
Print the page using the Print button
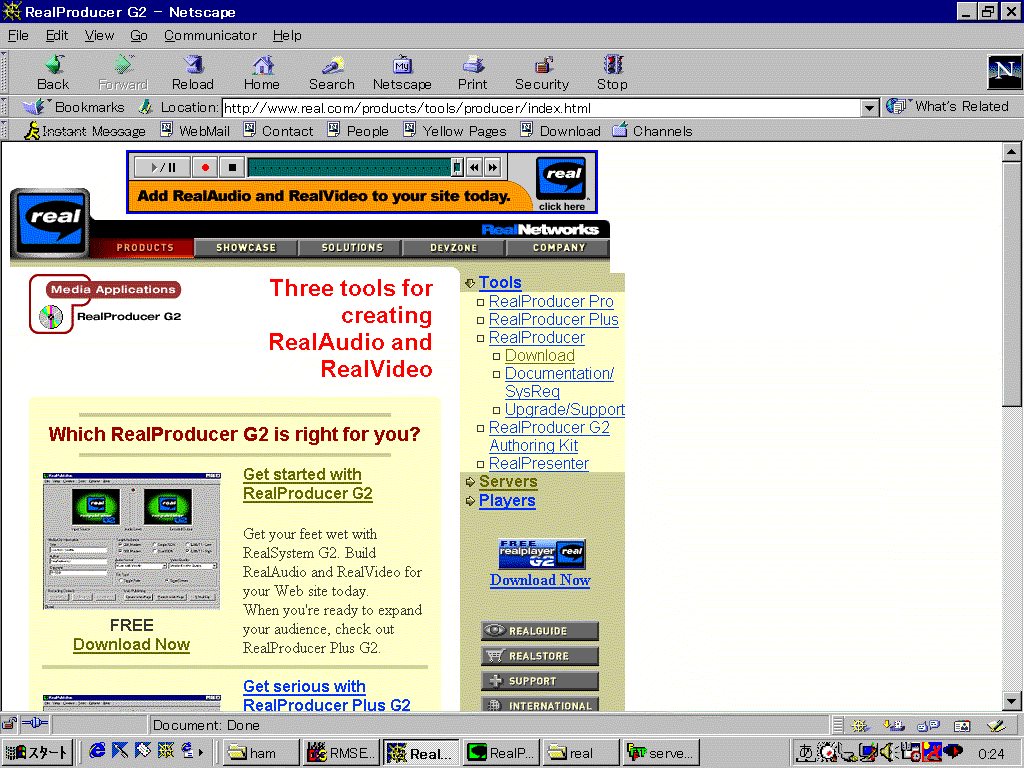click(x=472, y=72)
